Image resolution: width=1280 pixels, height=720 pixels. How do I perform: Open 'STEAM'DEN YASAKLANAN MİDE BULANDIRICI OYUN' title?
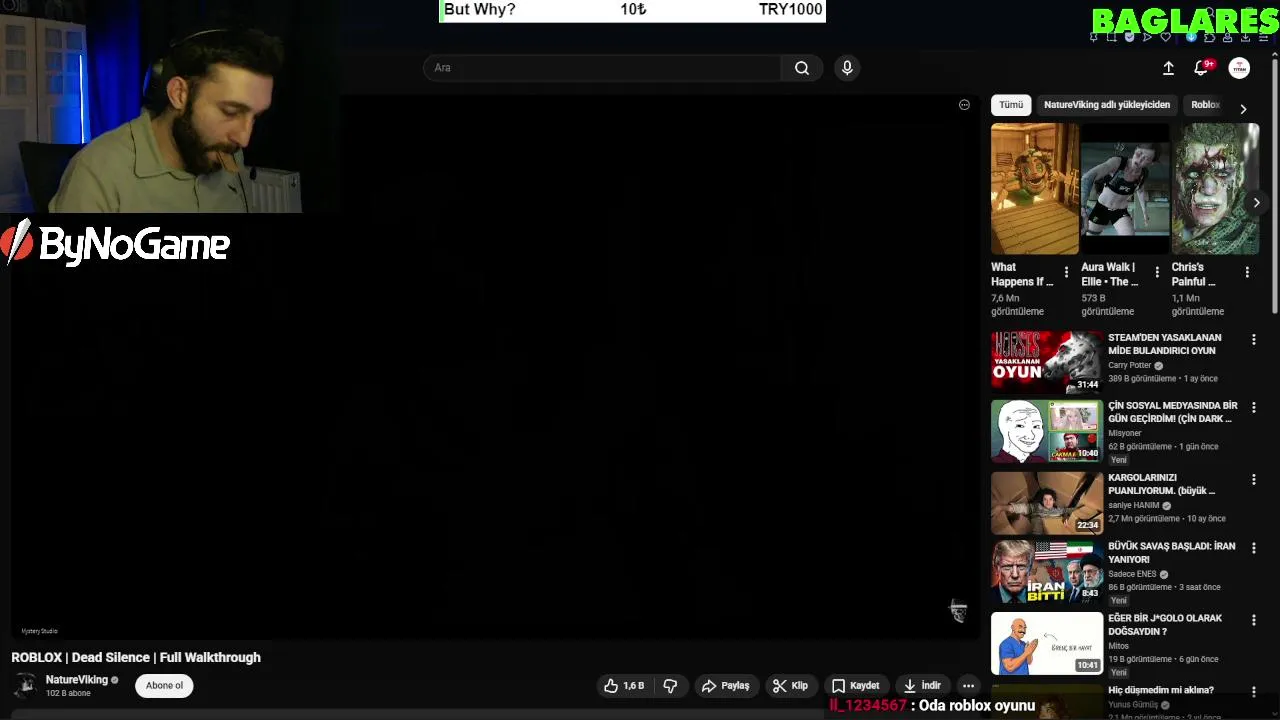click(x=1164, y=344)
